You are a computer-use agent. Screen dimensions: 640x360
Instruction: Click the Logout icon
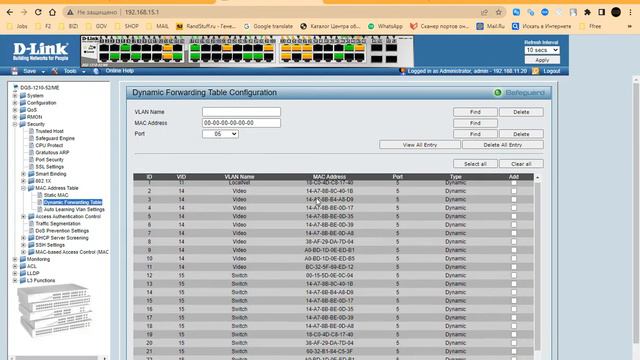(535, 71)
